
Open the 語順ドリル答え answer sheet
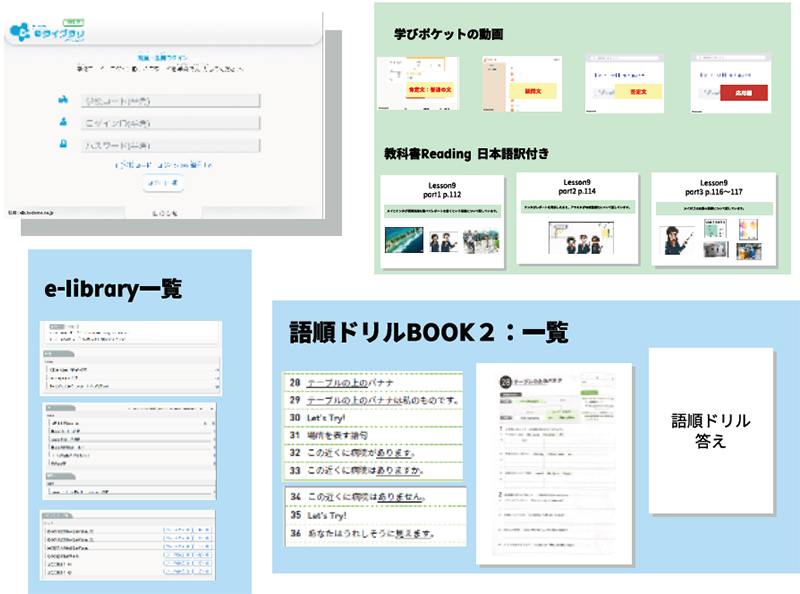coord(711,431)
